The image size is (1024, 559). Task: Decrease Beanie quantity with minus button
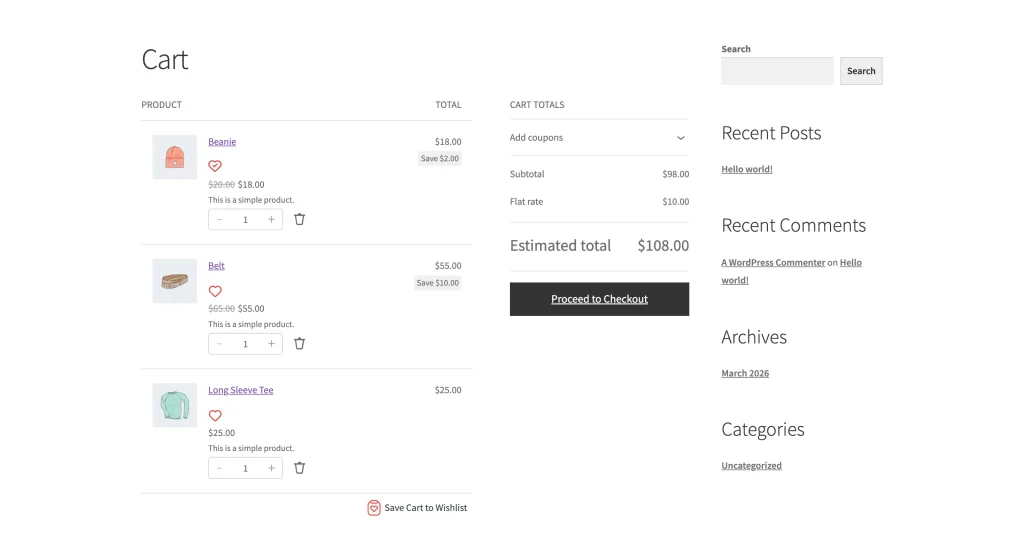tap(219, 219)
